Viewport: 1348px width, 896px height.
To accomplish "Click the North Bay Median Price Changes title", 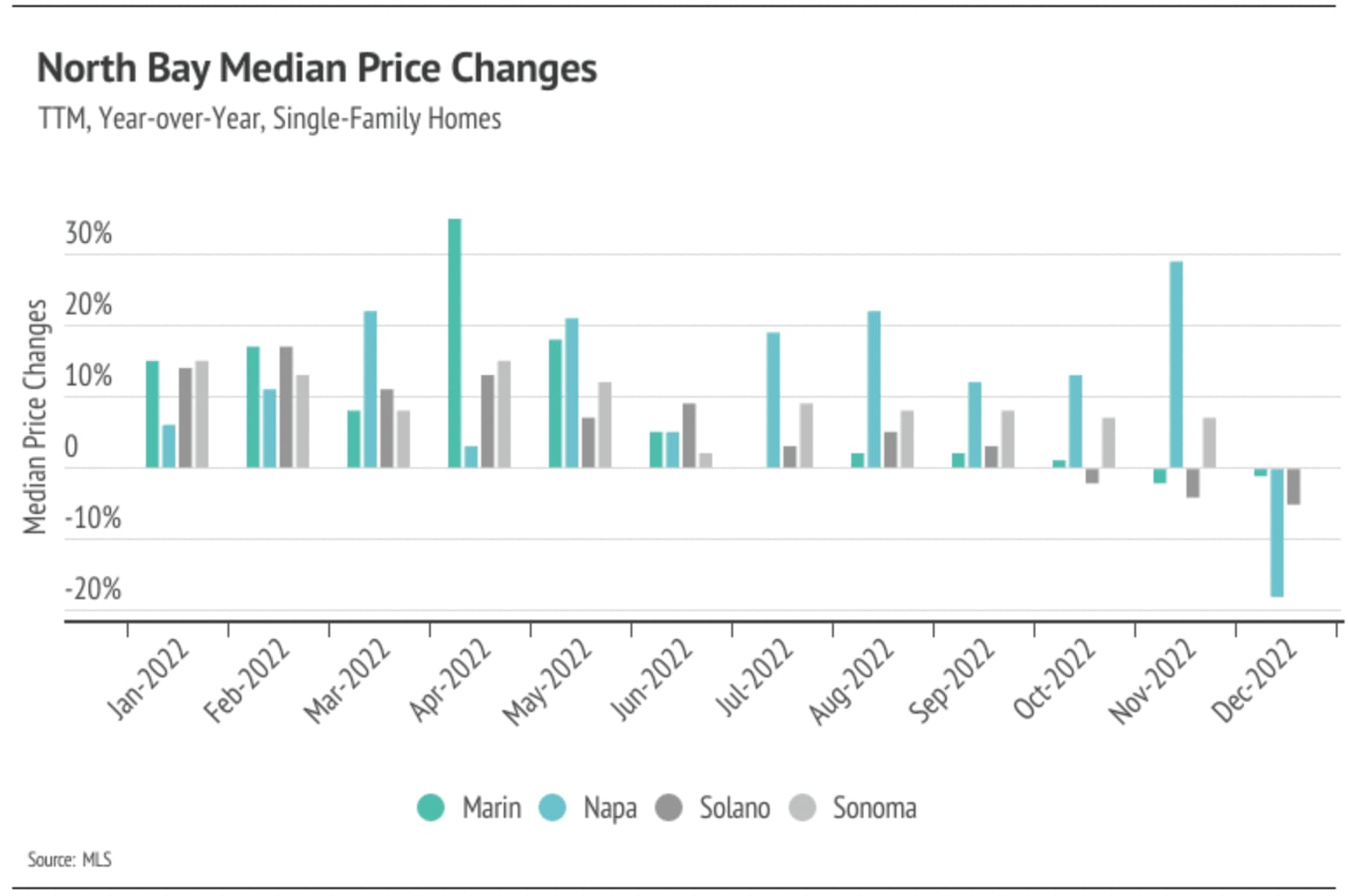I will pos(317,69).
